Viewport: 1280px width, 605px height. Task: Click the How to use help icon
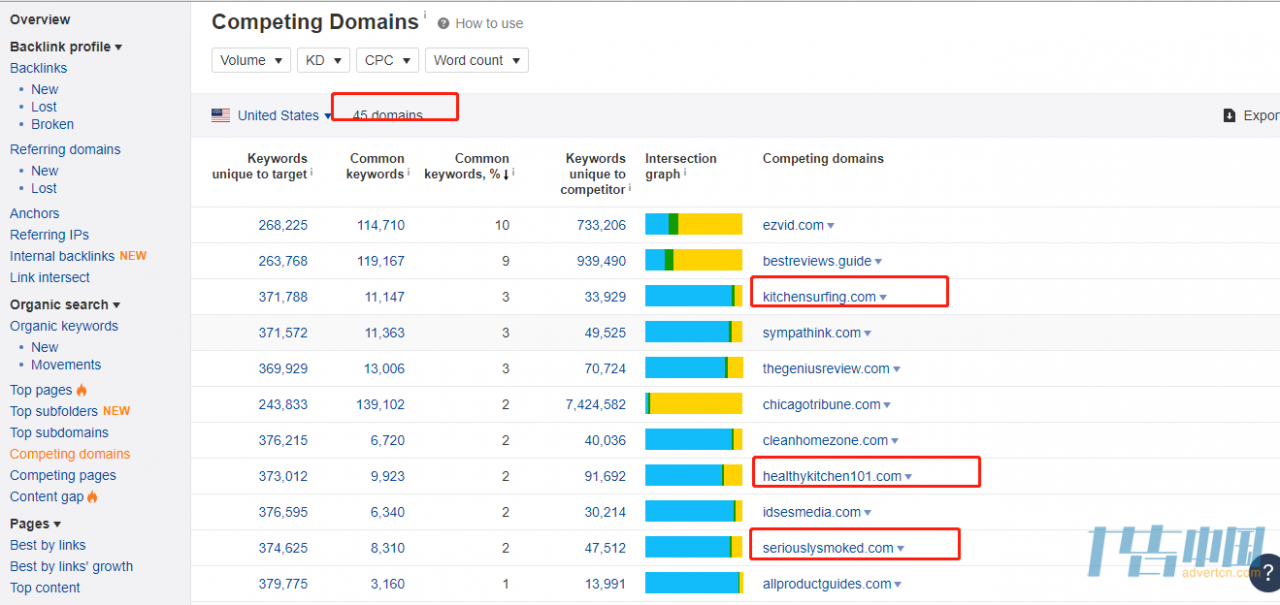[443, 23]
